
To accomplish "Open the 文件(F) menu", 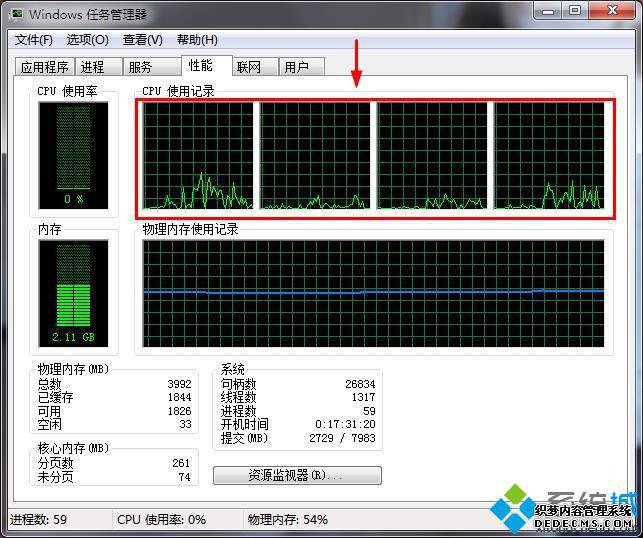I will click(34, 40).
